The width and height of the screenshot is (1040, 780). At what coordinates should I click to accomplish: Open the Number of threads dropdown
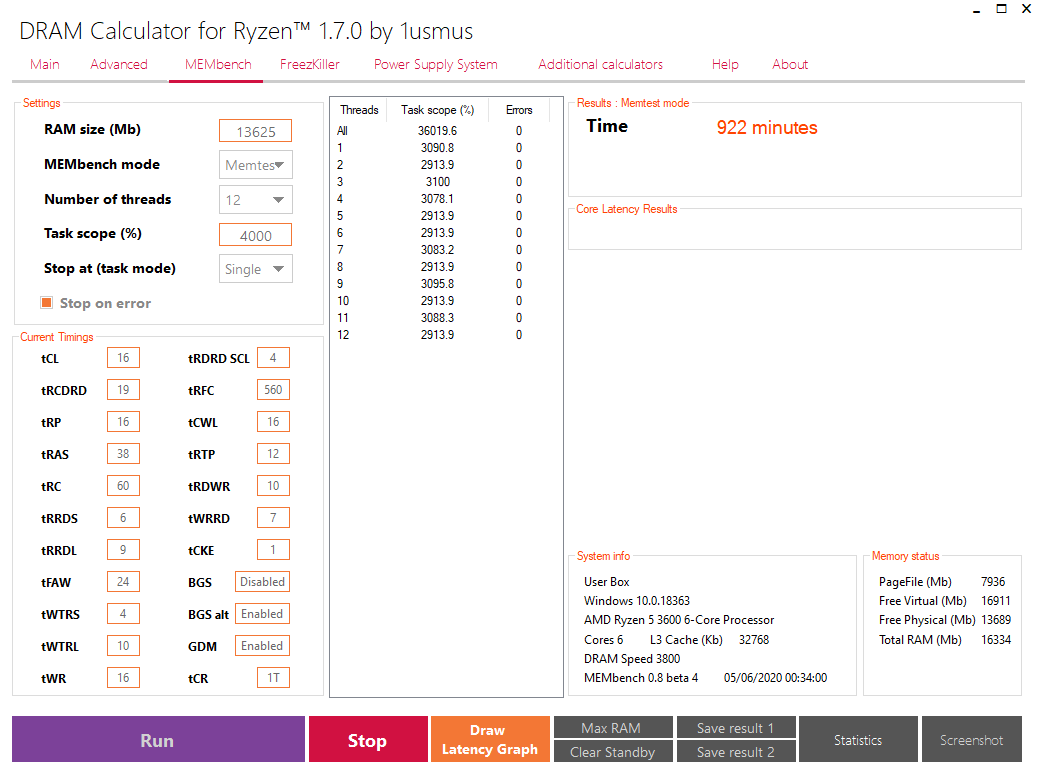click(x=255, y=200)
